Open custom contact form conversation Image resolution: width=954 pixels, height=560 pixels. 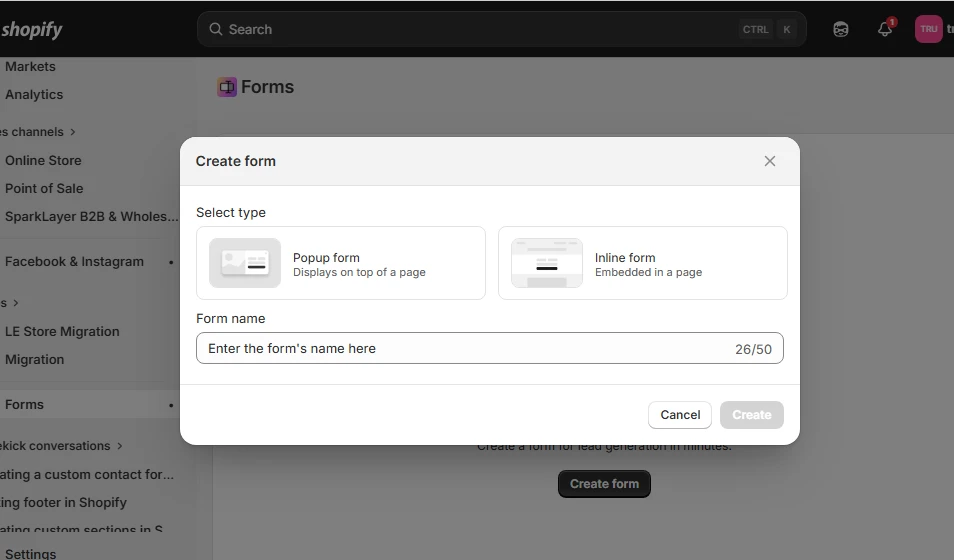87,475
